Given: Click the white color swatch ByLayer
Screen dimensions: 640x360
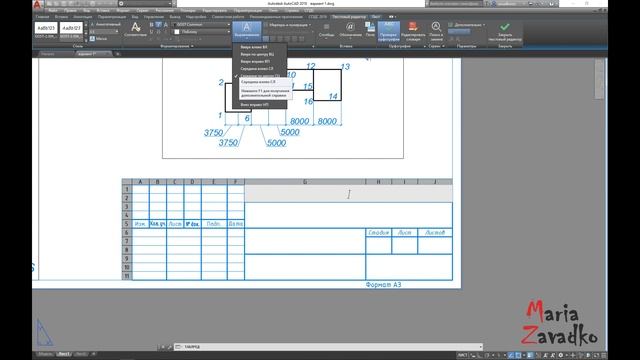Looking at the screenshot, I should tap(177, 32).
